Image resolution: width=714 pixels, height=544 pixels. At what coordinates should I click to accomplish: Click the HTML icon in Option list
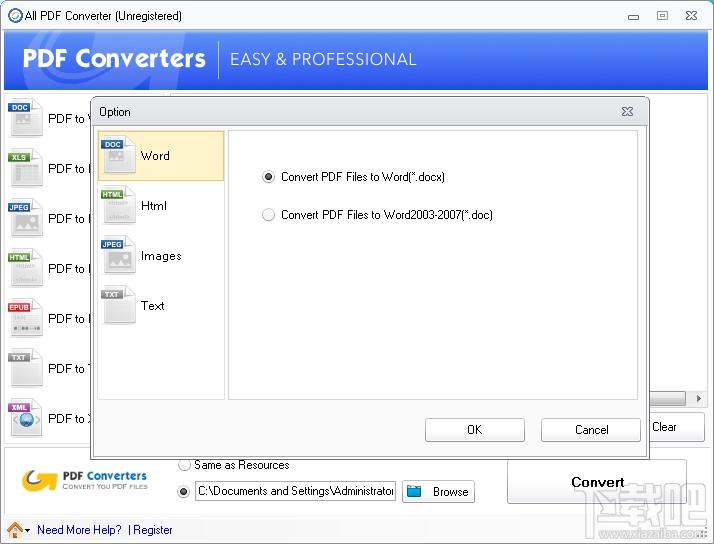tap(118, 205)
